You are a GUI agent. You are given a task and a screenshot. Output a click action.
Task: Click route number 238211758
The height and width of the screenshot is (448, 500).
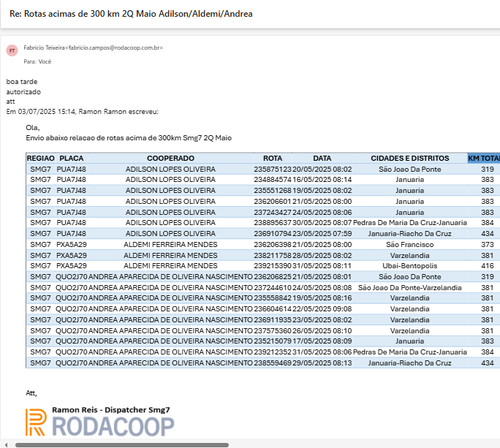click(x=273, y=256)
